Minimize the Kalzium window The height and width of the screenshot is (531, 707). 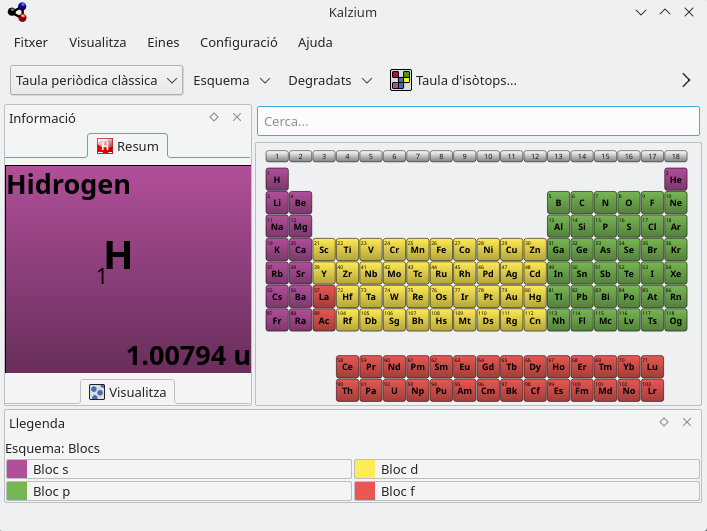click(641, 12)
